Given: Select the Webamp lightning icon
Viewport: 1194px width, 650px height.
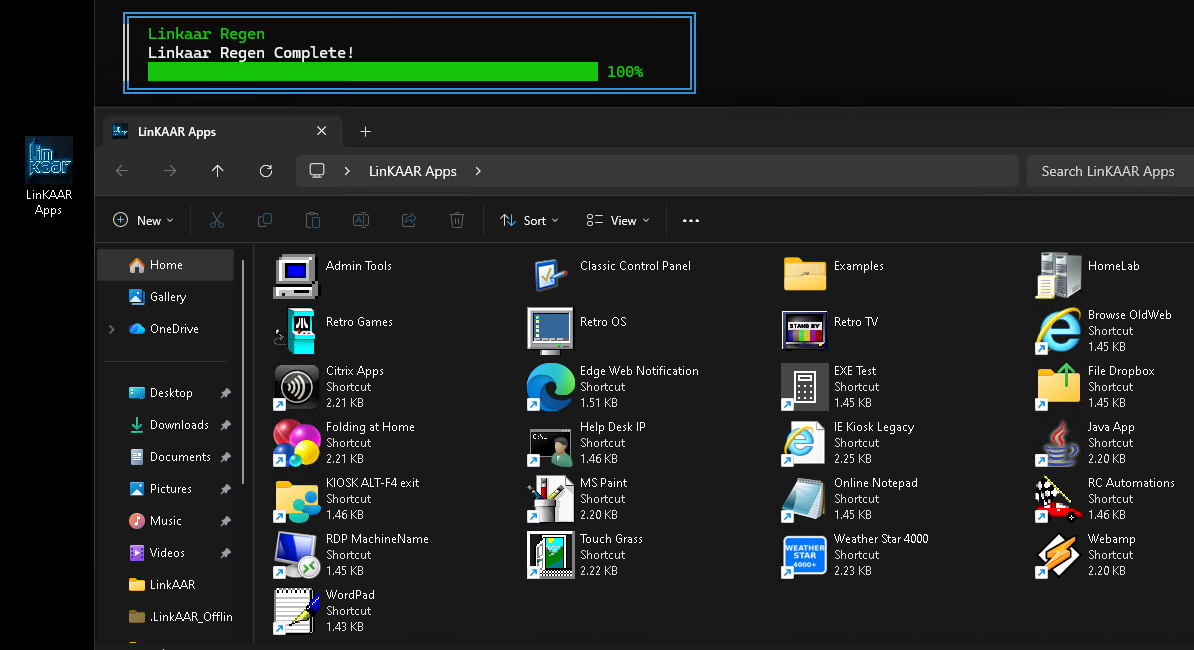Looking at the screenshot, I should [1058, 555].
